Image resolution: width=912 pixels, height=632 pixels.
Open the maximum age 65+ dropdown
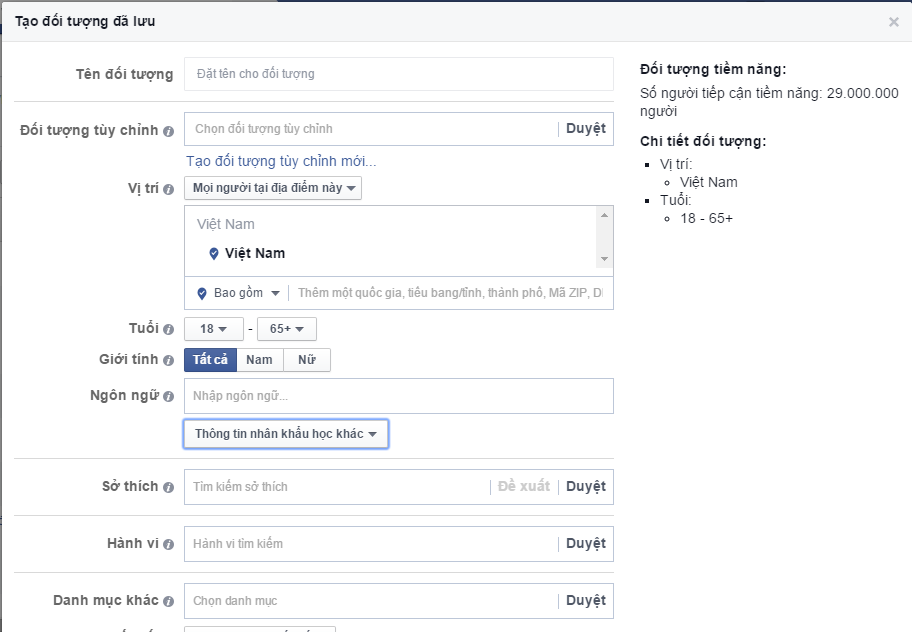click(287, 329)
